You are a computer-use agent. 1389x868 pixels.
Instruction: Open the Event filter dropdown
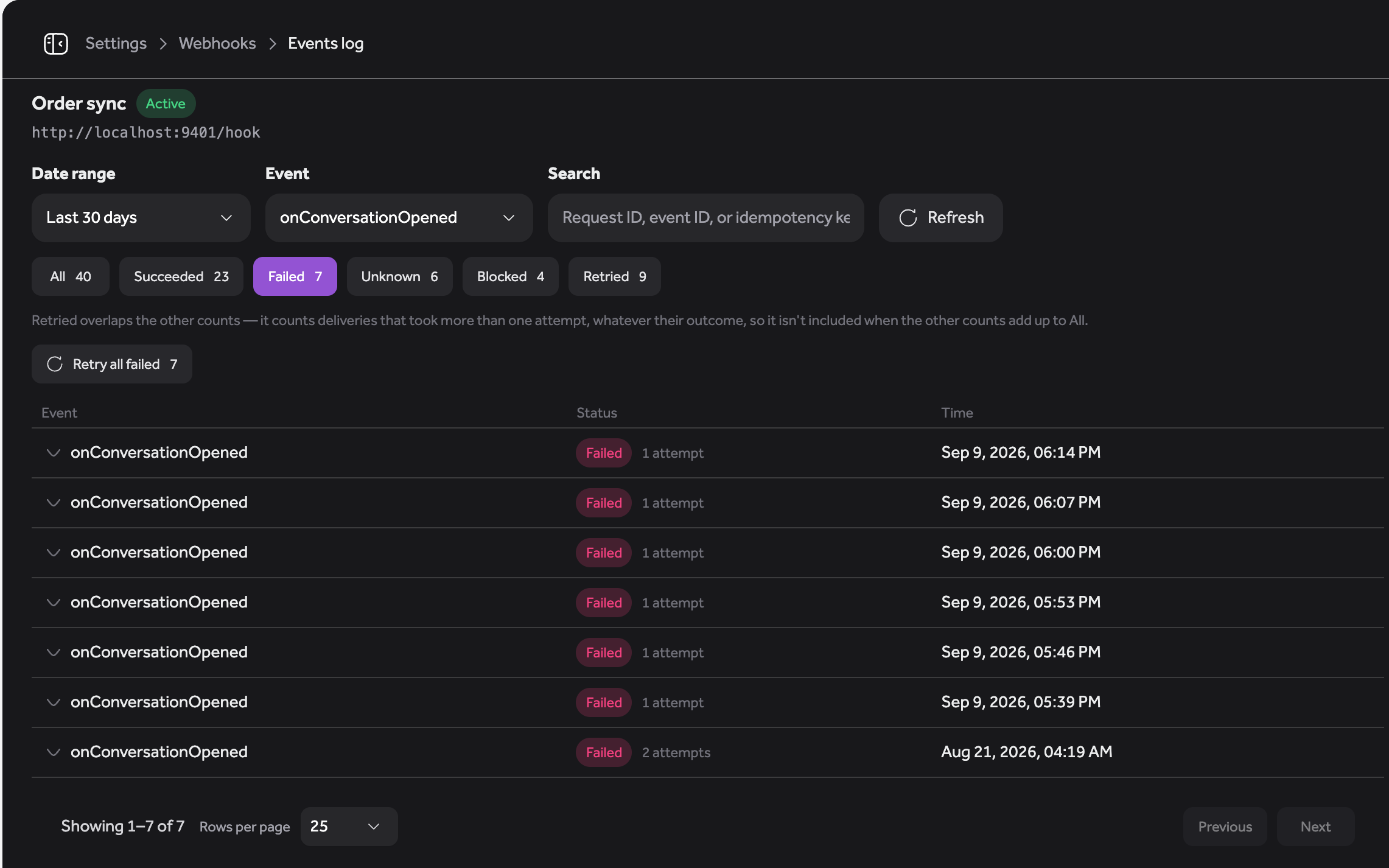(x=399, y=218)
